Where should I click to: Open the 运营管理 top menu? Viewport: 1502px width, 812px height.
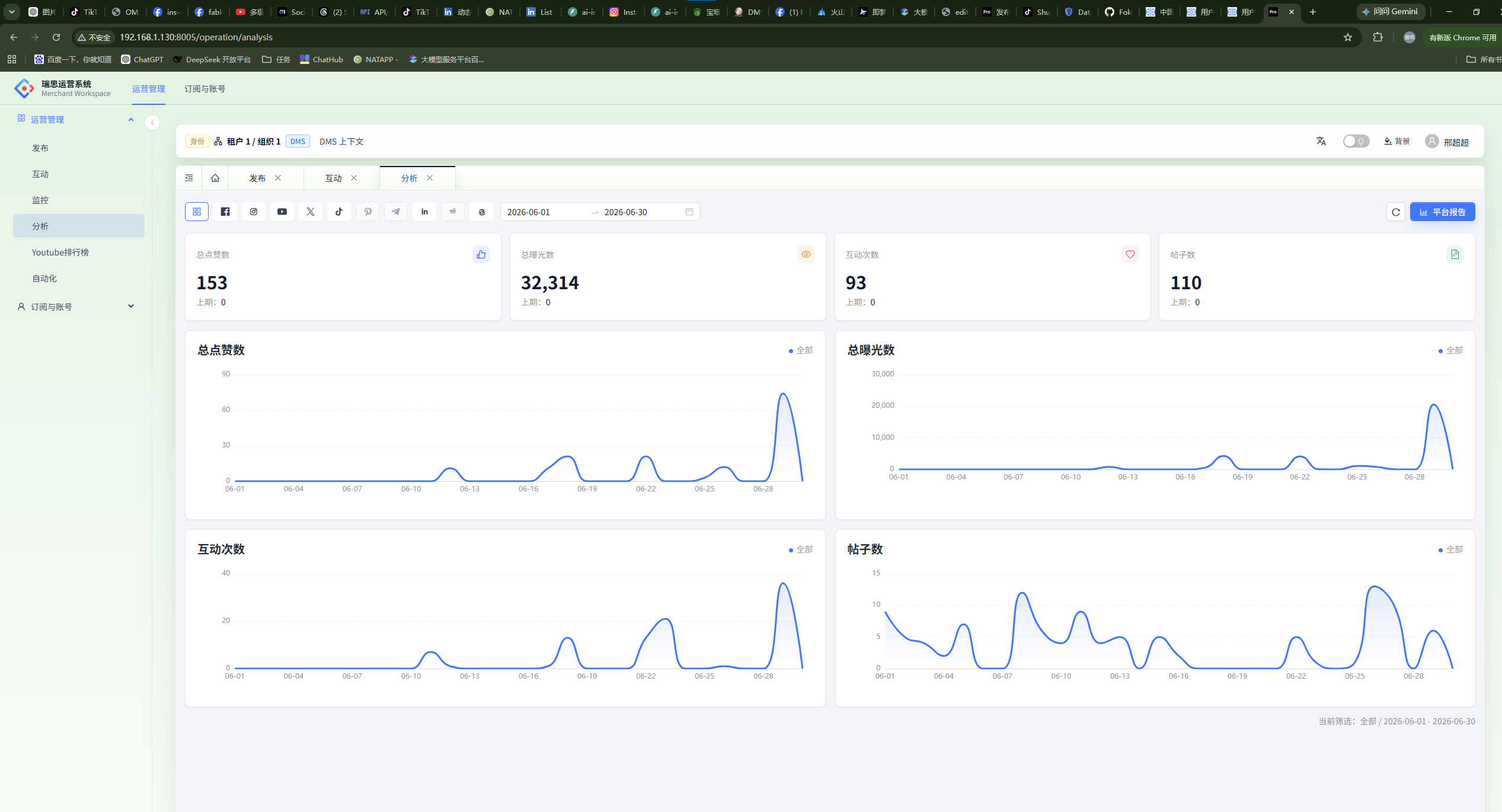tap(148, 88)
